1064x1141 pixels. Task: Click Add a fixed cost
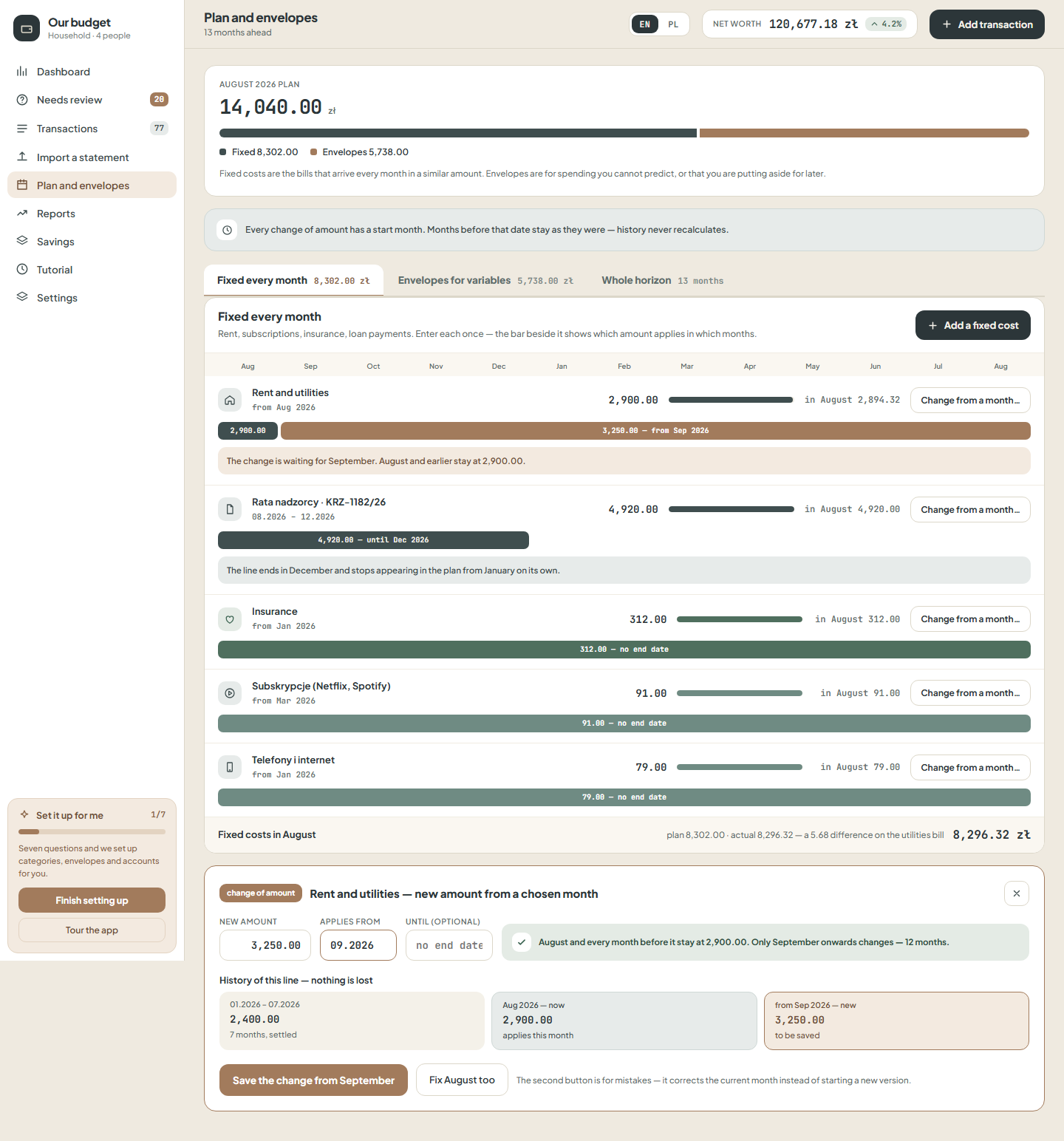coord(972,325)
